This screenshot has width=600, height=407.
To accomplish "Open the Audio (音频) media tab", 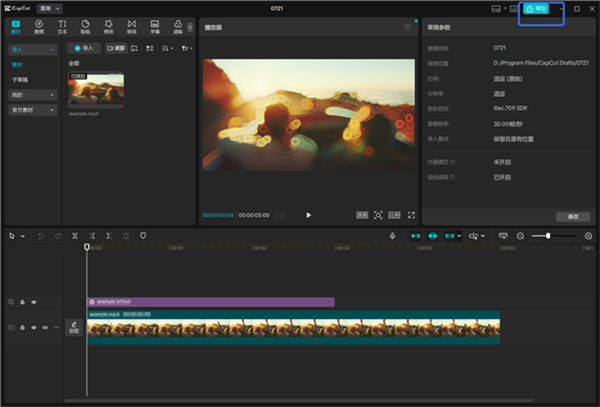I will (39, 25).
